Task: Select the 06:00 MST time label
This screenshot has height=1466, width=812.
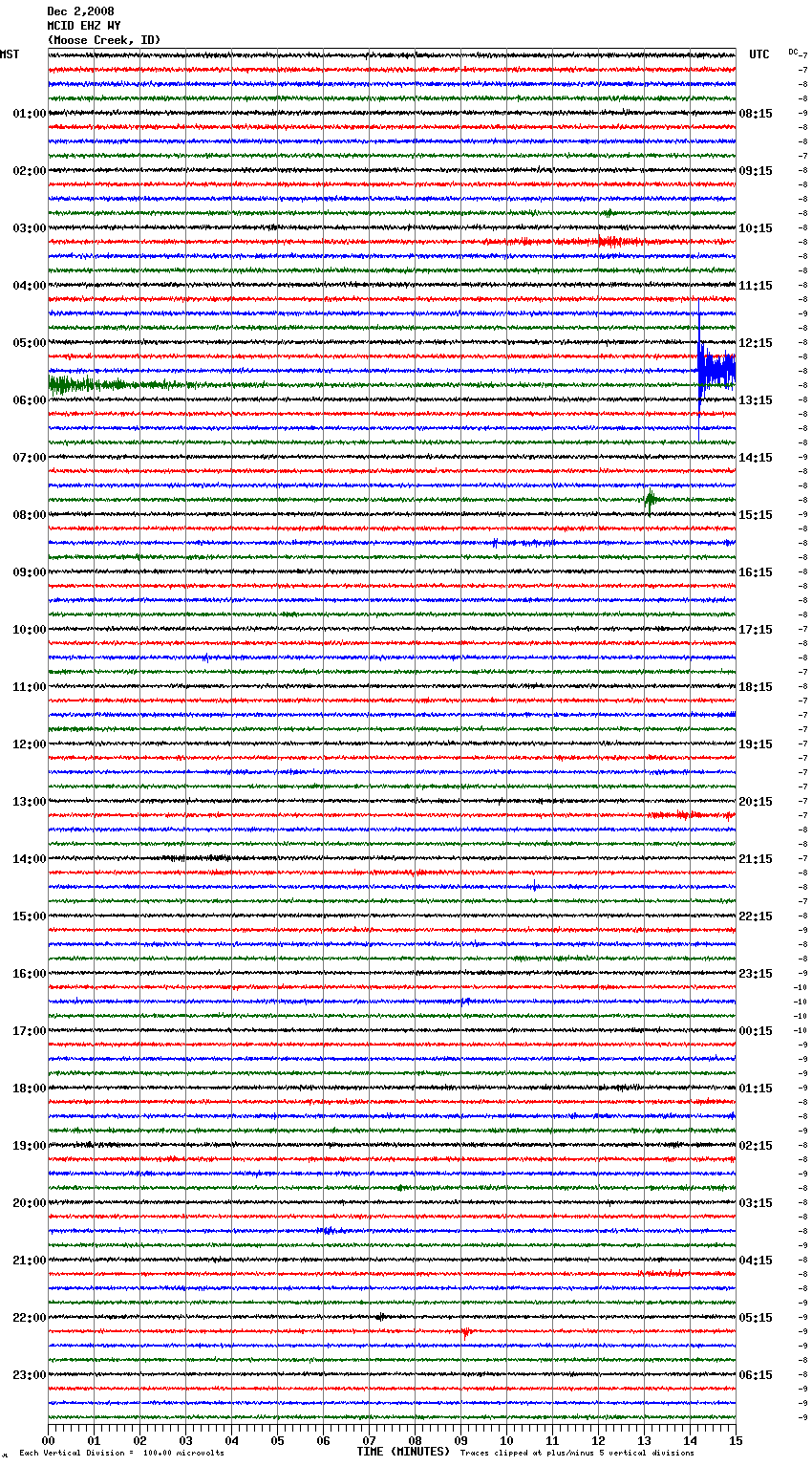Action: tap(30, 400)
